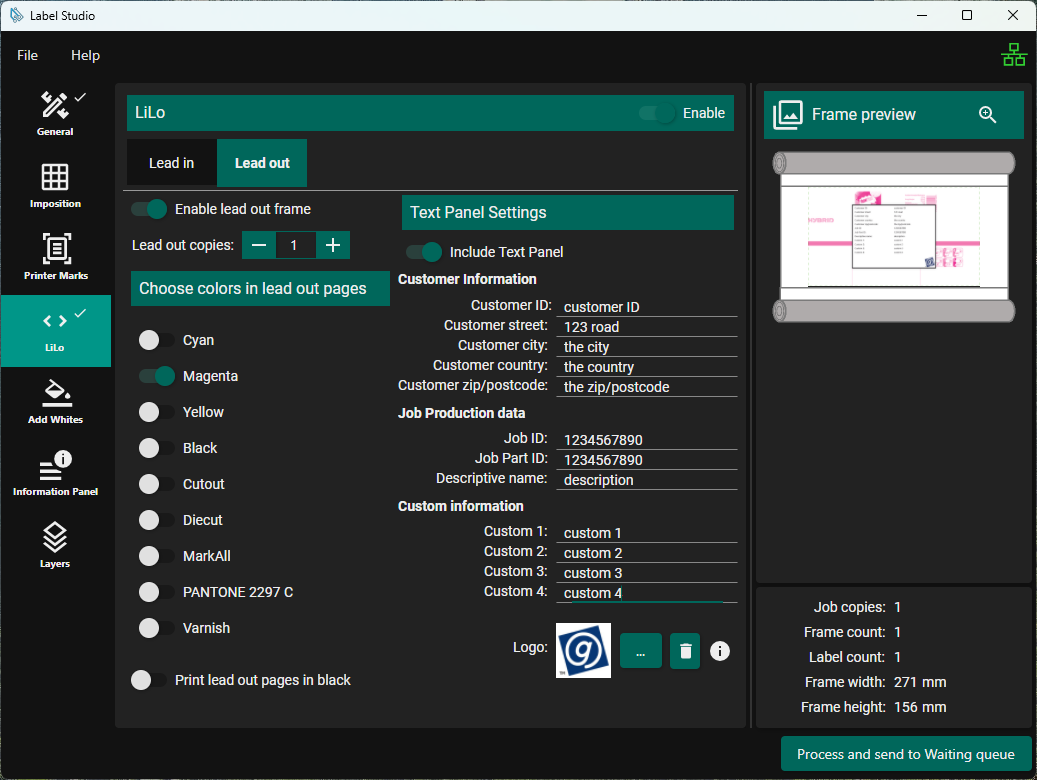
Task: Turn on Print lead out pages in black
Action: [x=149, y=680]
